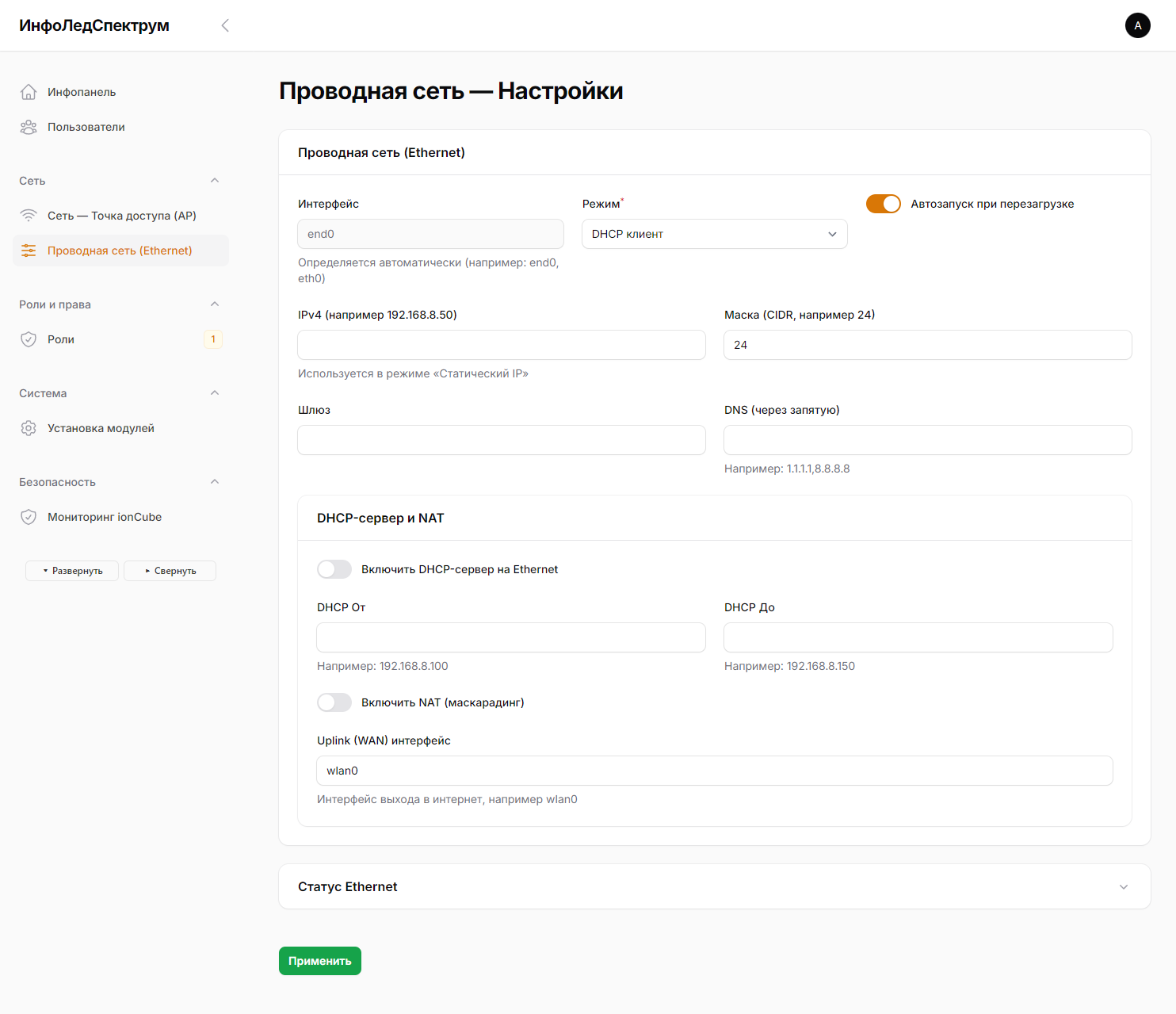
Task: Open the Режим dropdown showing DHCP клиент
Action: click(714, 234)
